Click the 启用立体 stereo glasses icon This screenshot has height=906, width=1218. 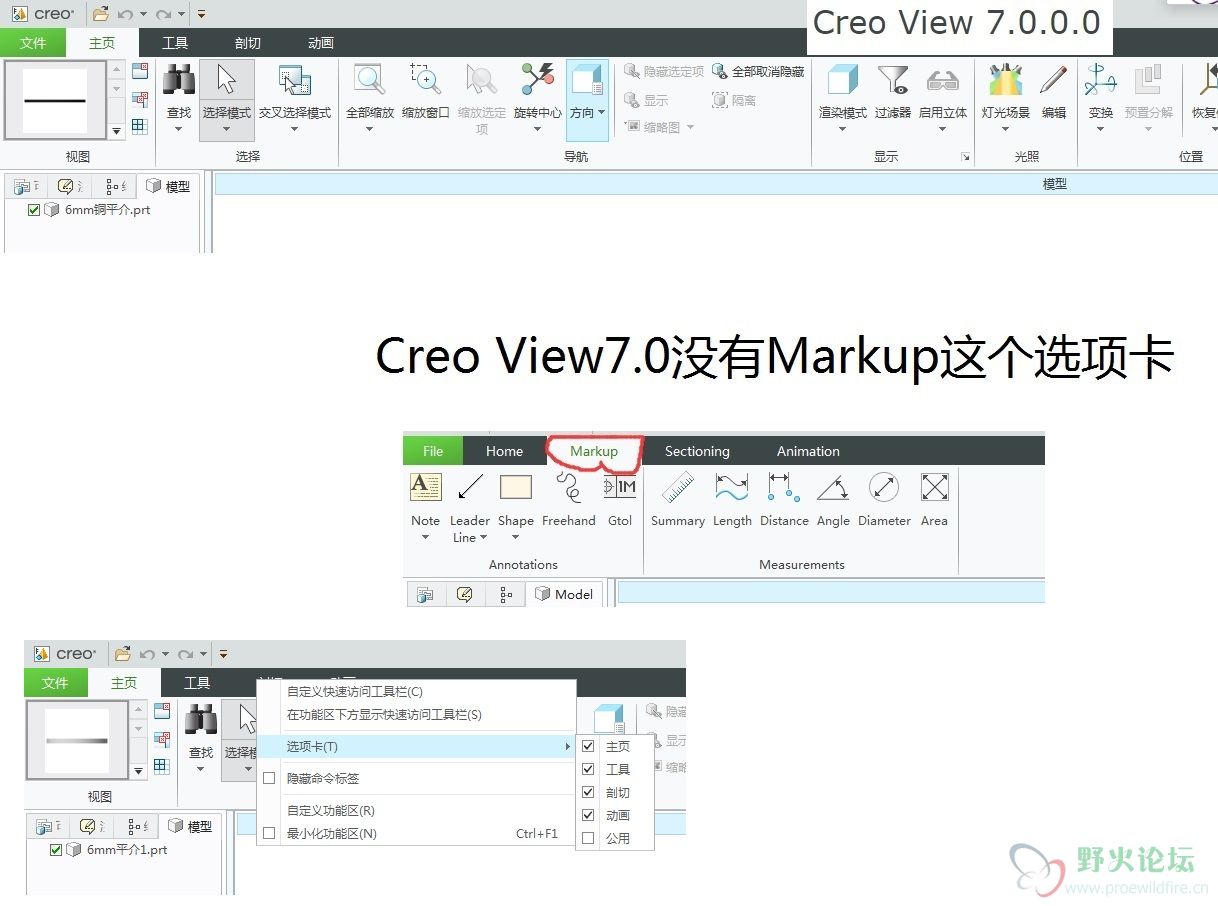pos(943,80)
